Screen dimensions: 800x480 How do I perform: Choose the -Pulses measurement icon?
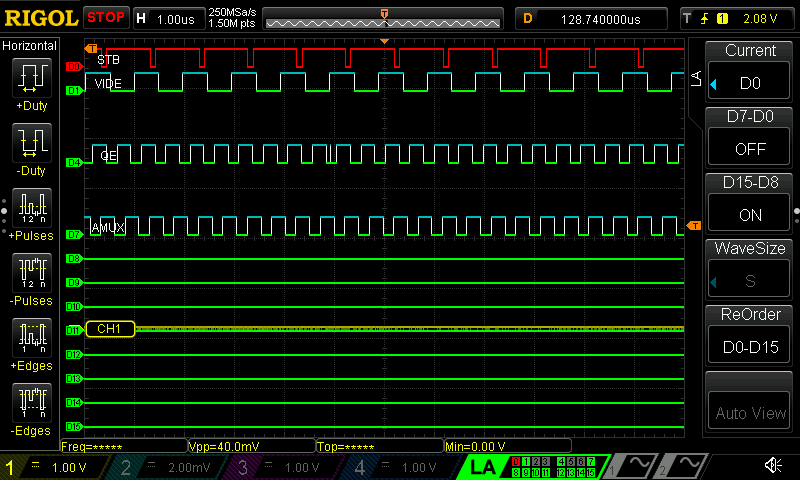pyautogui.click(x=30, y=271)
